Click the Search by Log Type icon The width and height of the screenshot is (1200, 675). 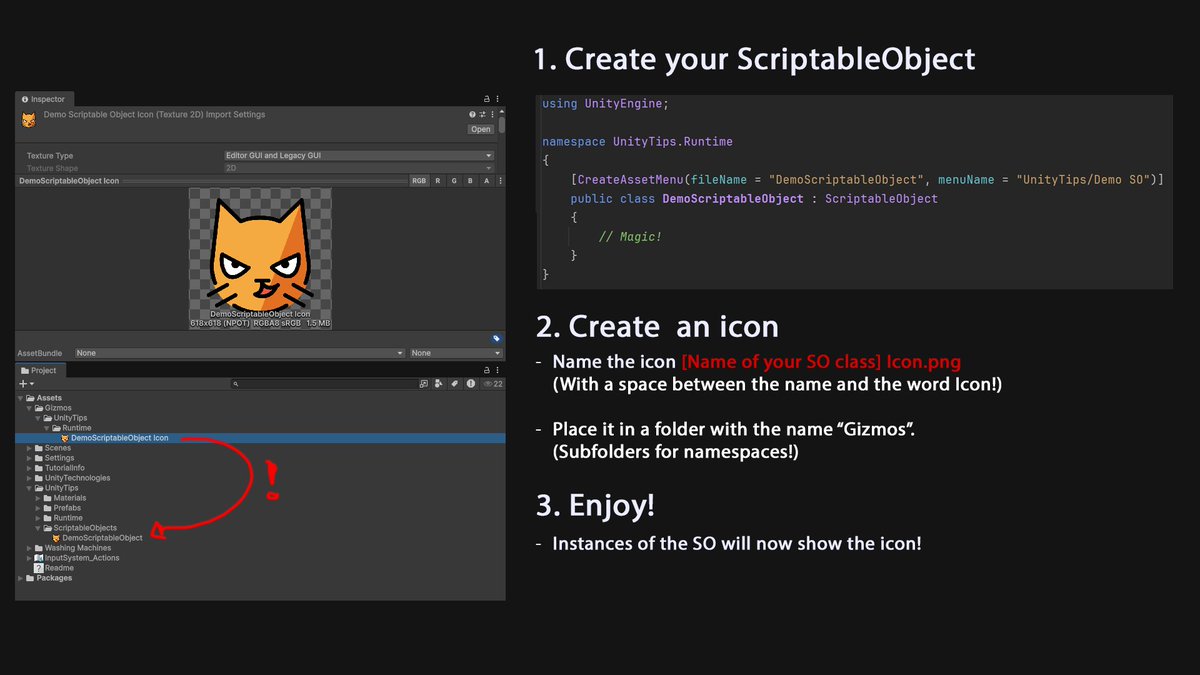click(469, 383)
